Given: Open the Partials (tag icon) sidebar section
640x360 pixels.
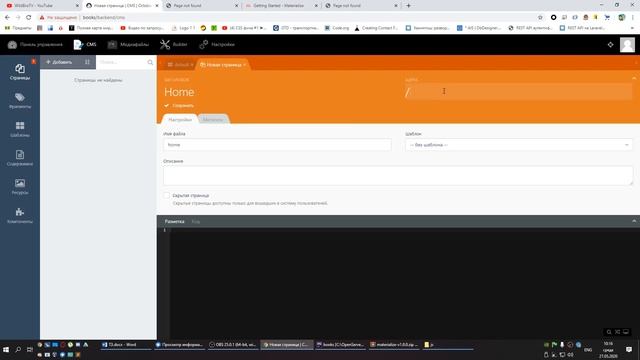Looking at the screenshot, I should tap(20, 100).
